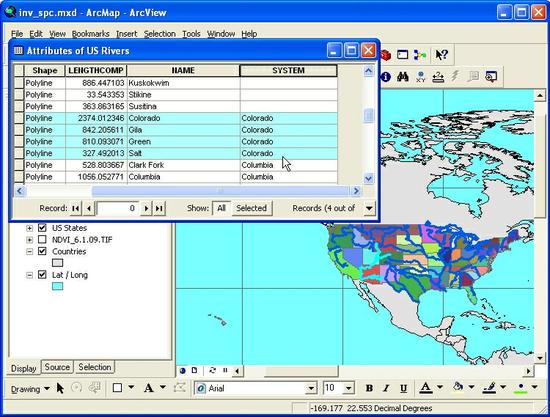
Task: Open the Selection menu
Action: [160, 34]
